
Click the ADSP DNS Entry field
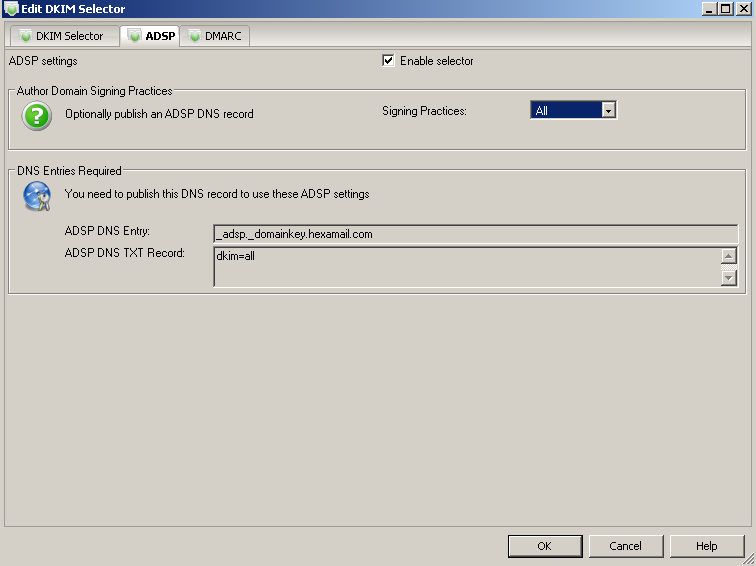pos(475,234)
